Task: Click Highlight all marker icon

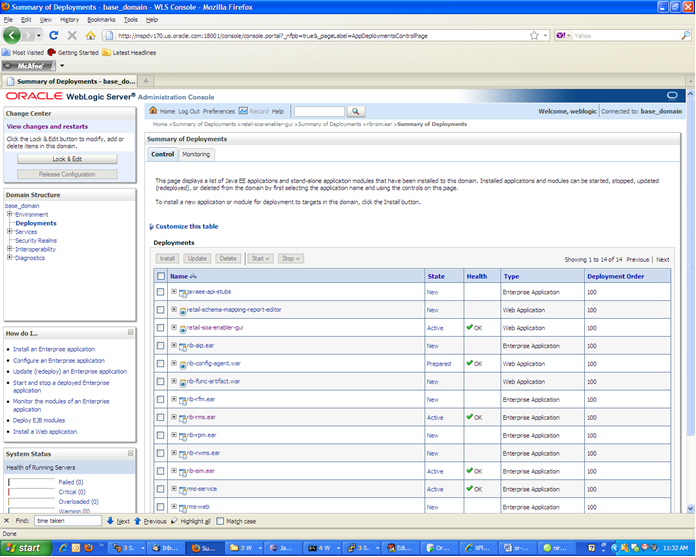Action: click(174, 521)
